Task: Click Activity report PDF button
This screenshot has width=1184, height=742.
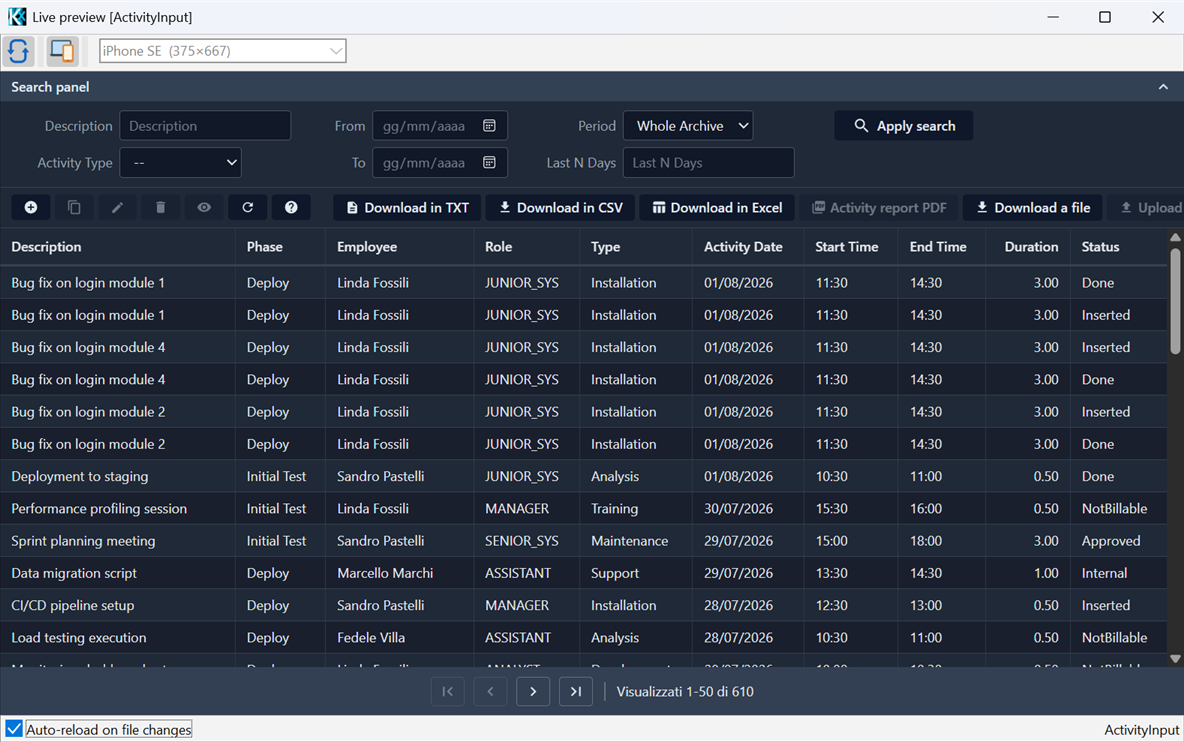Action: [x=879, y=208]
